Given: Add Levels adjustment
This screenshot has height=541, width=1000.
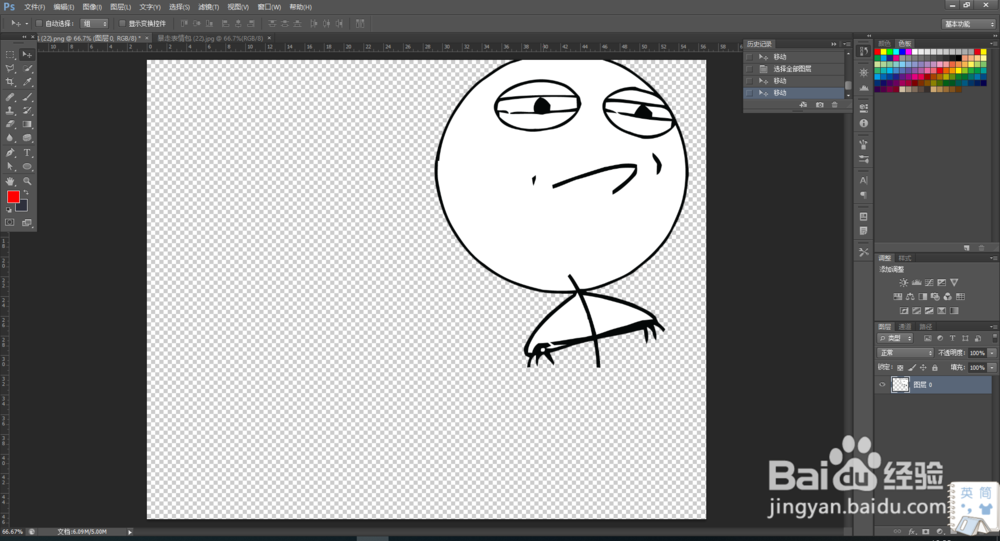Looking at the screenshot, I should [x=916, y=283].
